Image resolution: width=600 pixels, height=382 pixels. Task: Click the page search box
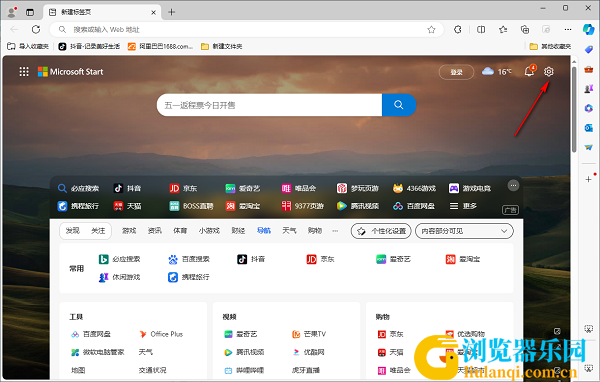(269, 105)
